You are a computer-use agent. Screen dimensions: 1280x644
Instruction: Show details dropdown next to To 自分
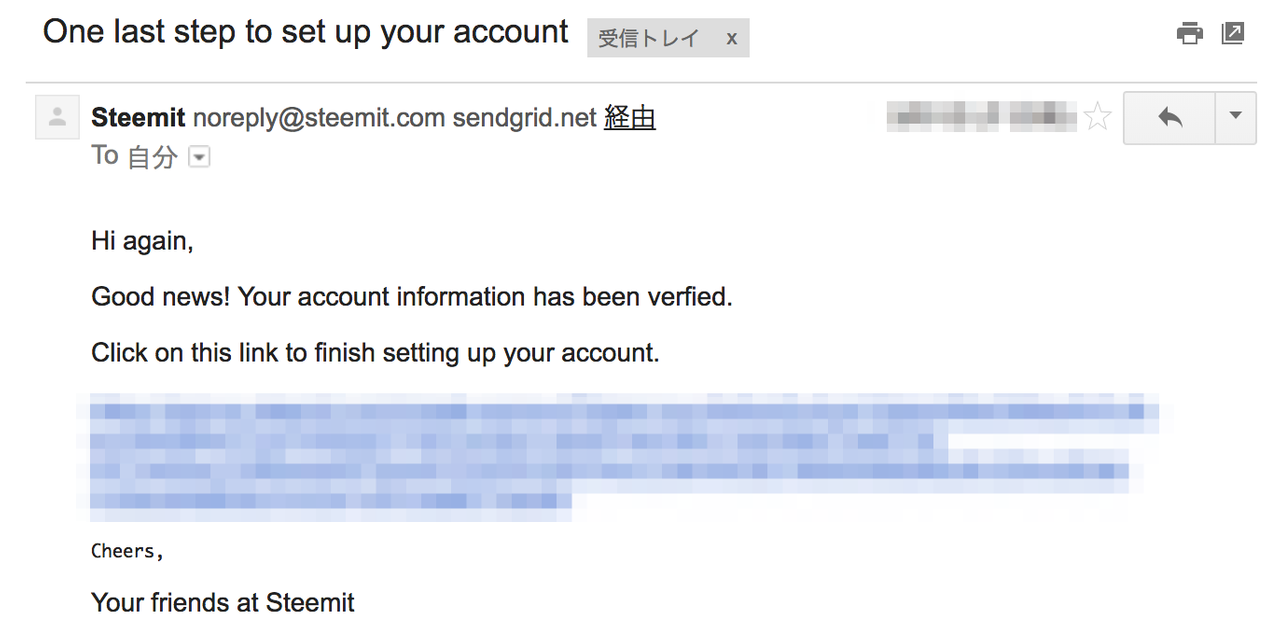200,157
